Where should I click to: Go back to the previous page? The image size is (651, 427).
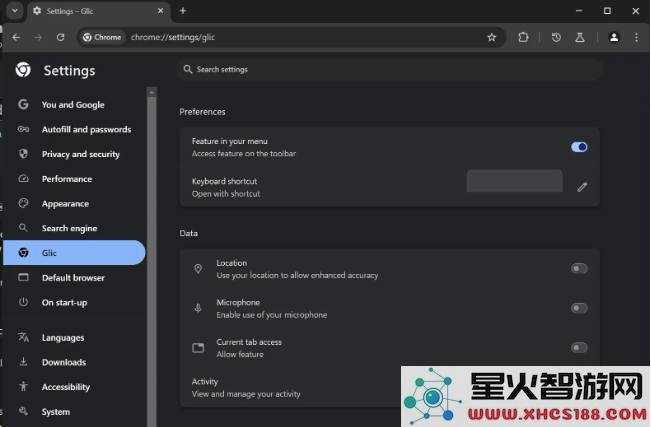tap(16, 37)
